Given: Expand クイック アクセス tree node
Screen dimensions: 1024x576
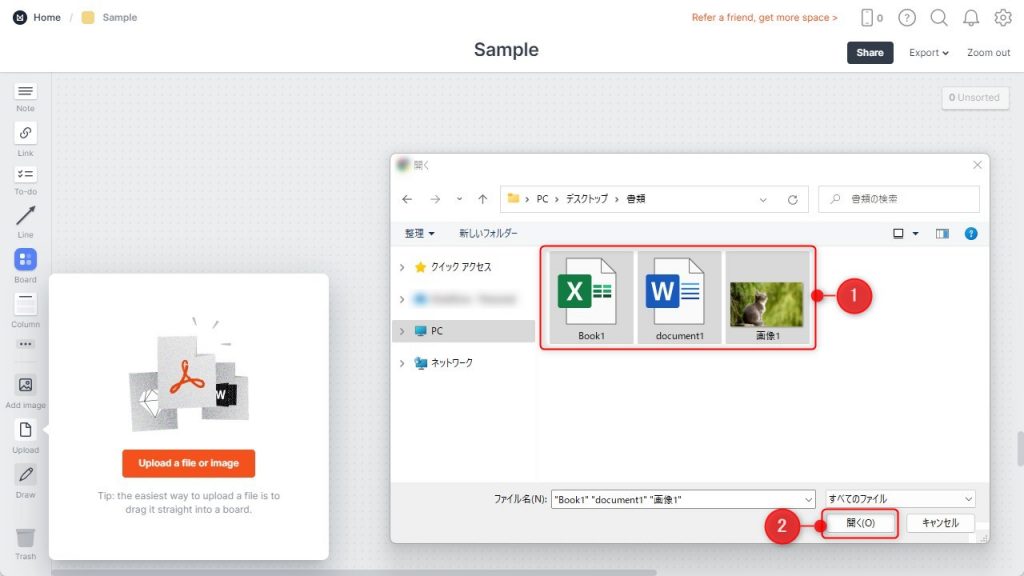Looking at the screenshot, I should point(402,267).
